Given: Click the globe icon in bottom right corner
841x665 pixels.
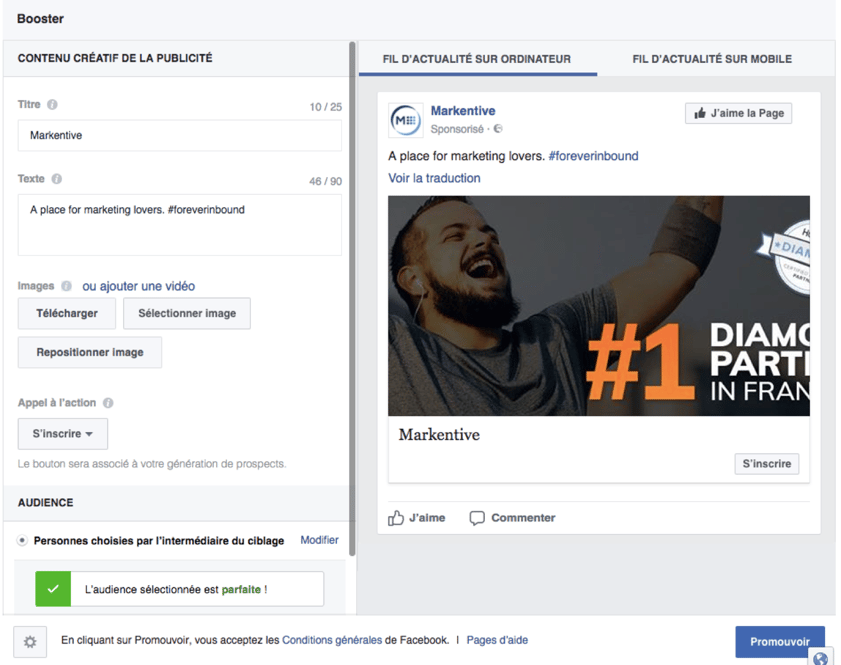Looking at the screenshot, I should click(x=820, y=658).
